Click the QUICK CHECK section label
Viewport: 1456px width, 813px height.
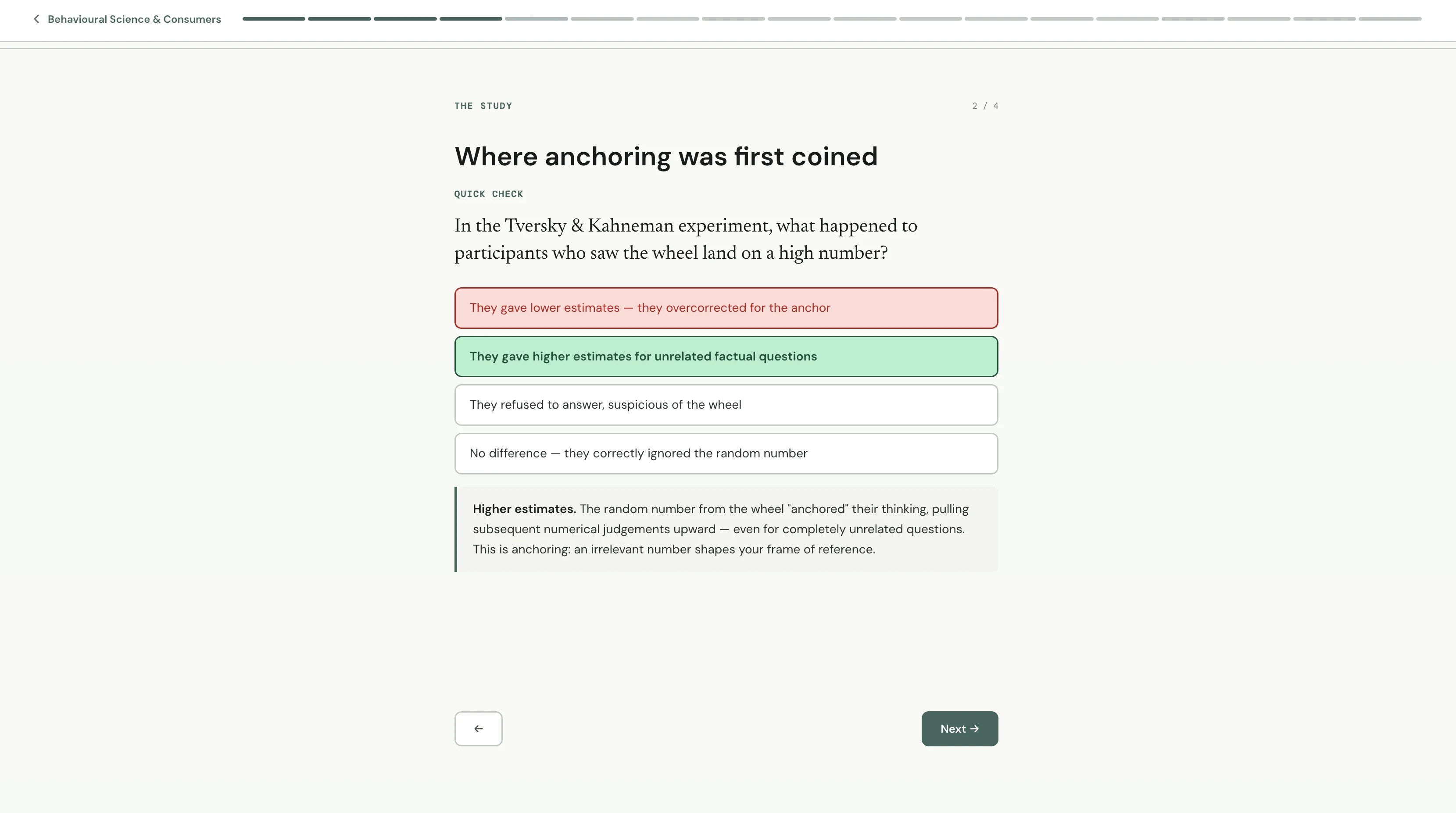pyautogui.click(x=488, y=194)
